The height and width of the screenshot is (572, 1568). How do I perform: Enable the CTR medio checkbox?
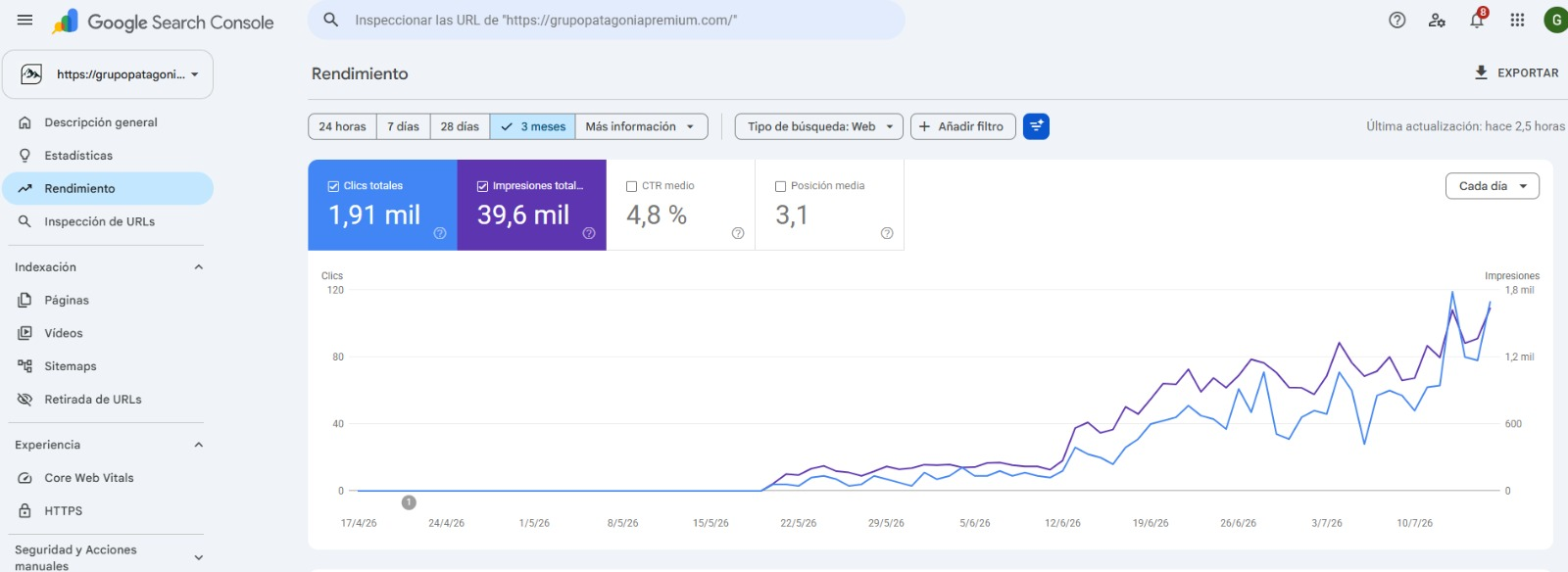pyautogui.click(x=632, y=186)
